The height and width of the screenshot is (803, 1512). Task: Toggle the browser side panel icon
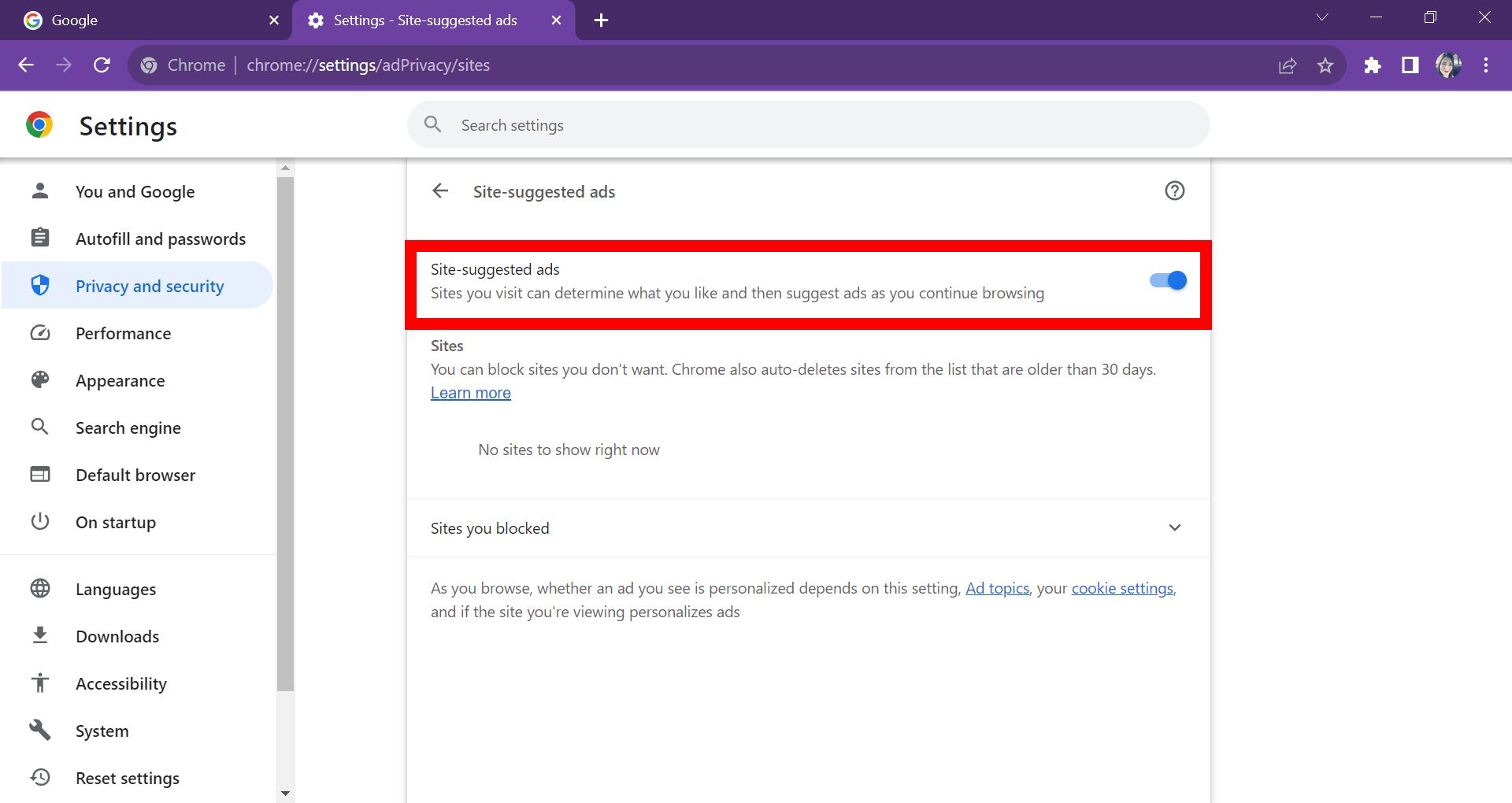[1410, 65]
